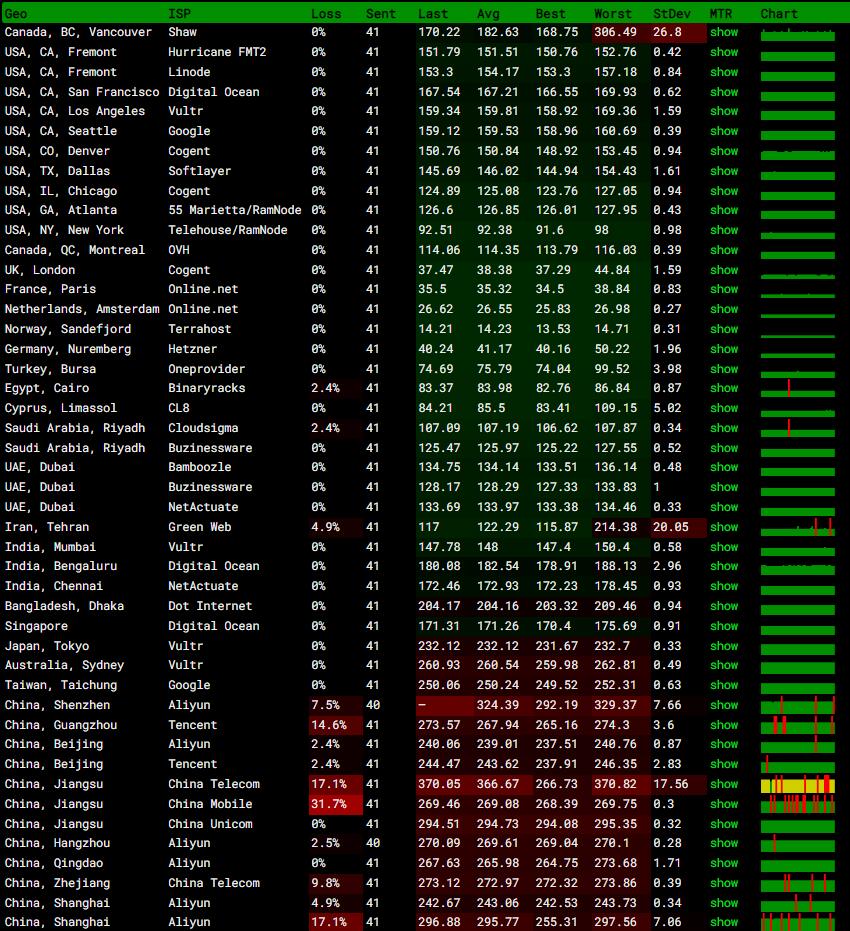
Task: Click the 26.8 StDev value
Action: click(x=667, y=32)
